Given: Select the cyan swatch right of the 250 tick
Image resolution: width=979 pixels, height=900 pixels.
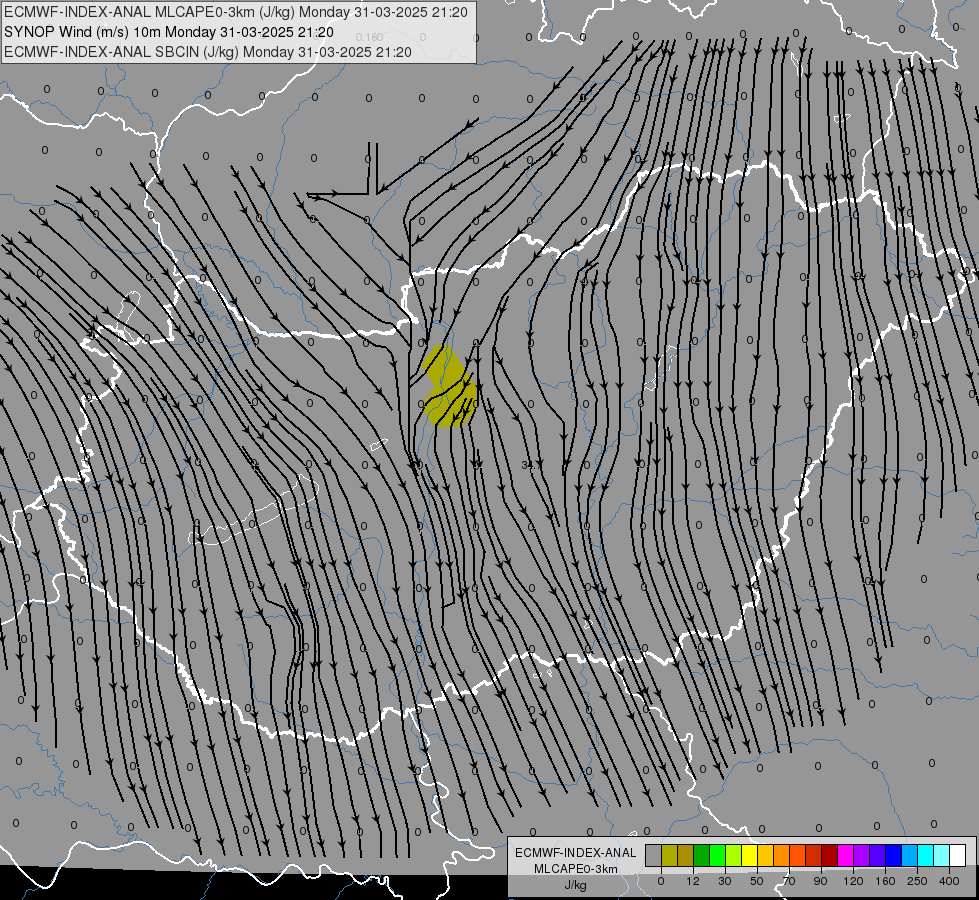Looking at the screenshot, I should pos(927,856).
